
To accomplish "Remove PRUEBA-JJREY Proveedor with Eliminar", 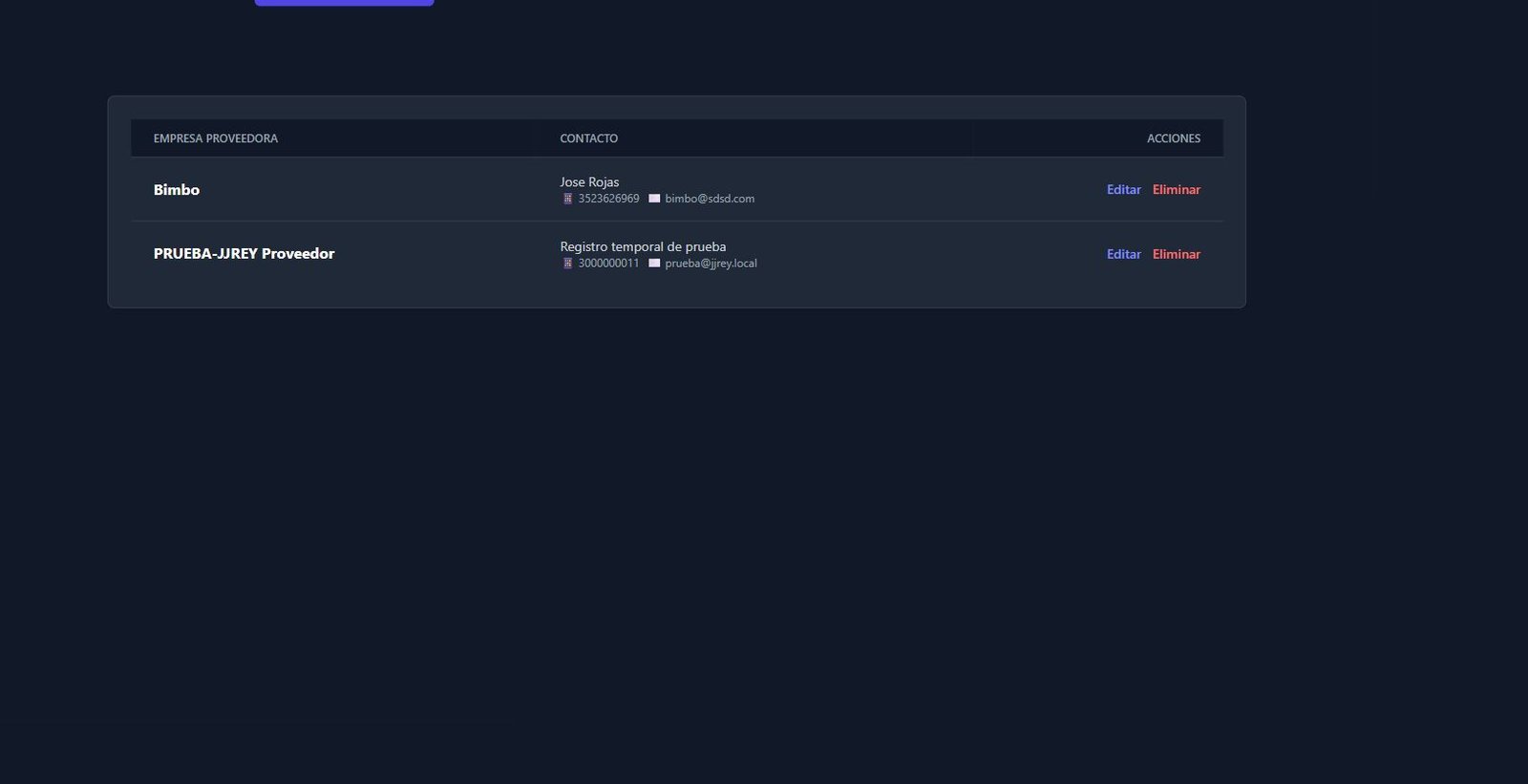I will [1176, 254].
